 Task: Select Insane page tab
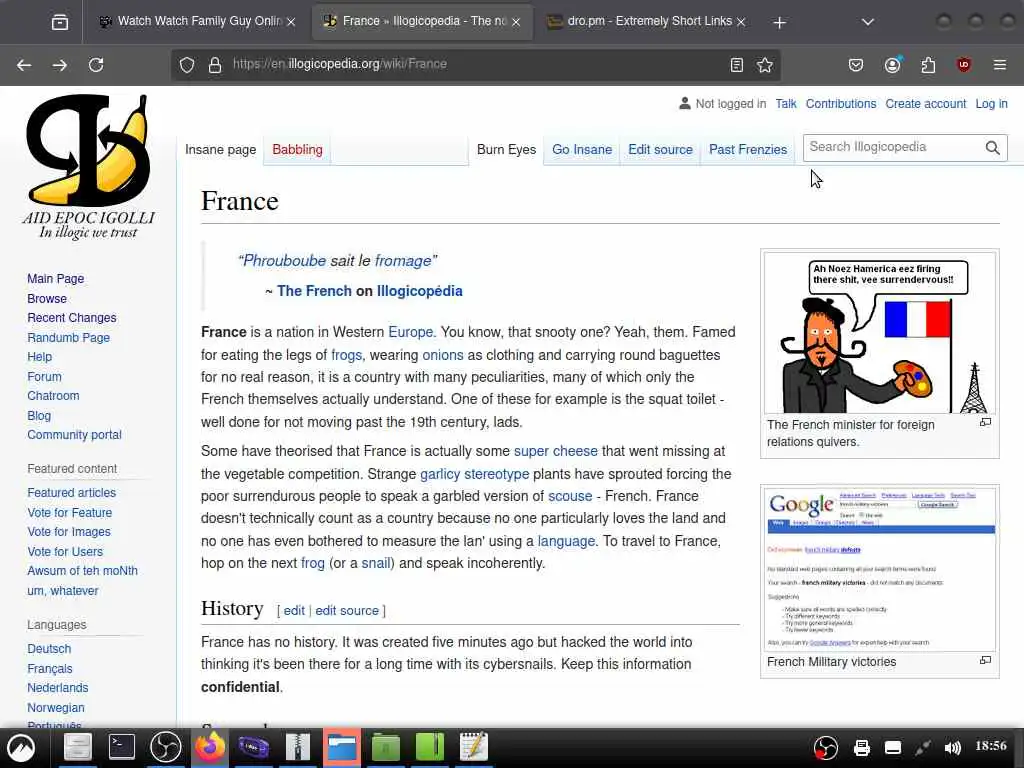(x=220, y=150)
